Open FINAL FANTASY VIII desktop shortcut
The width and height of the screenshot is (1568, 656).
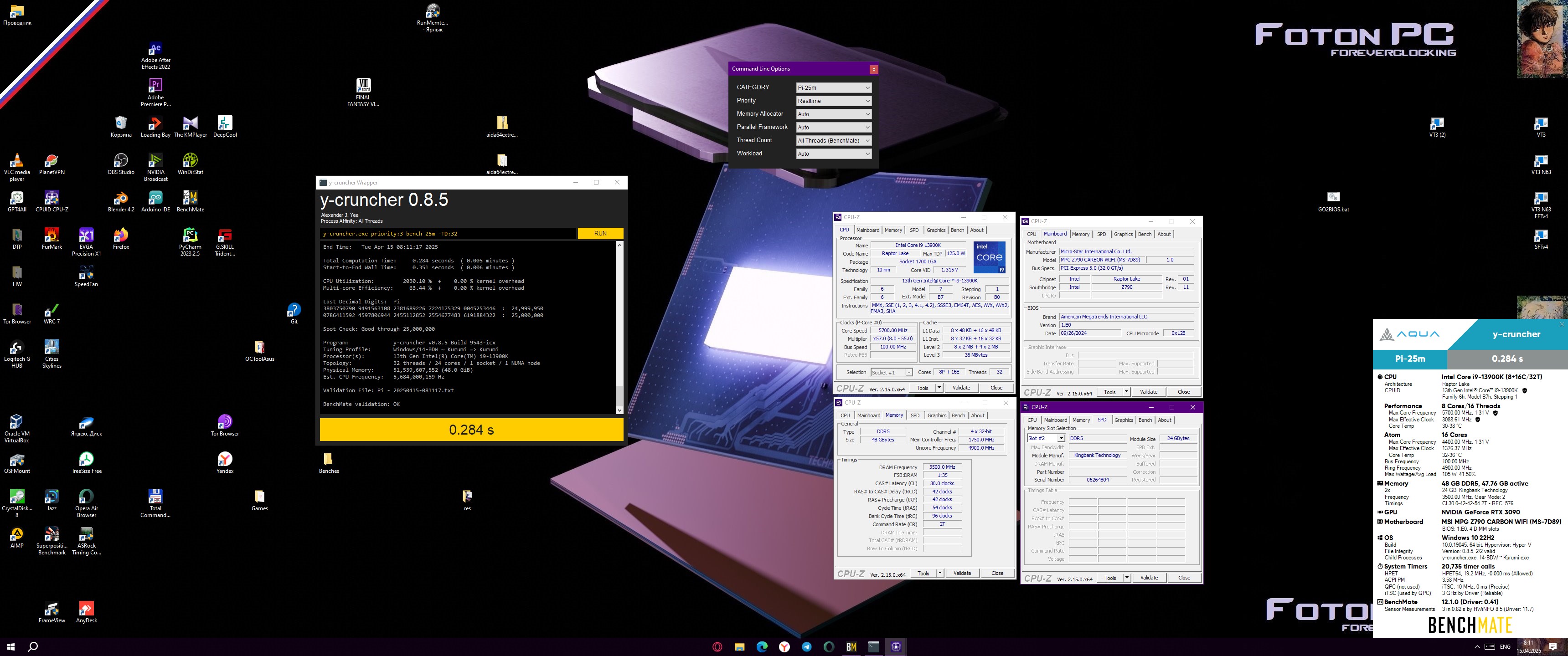pyautogui.click(x=363, y=92)
